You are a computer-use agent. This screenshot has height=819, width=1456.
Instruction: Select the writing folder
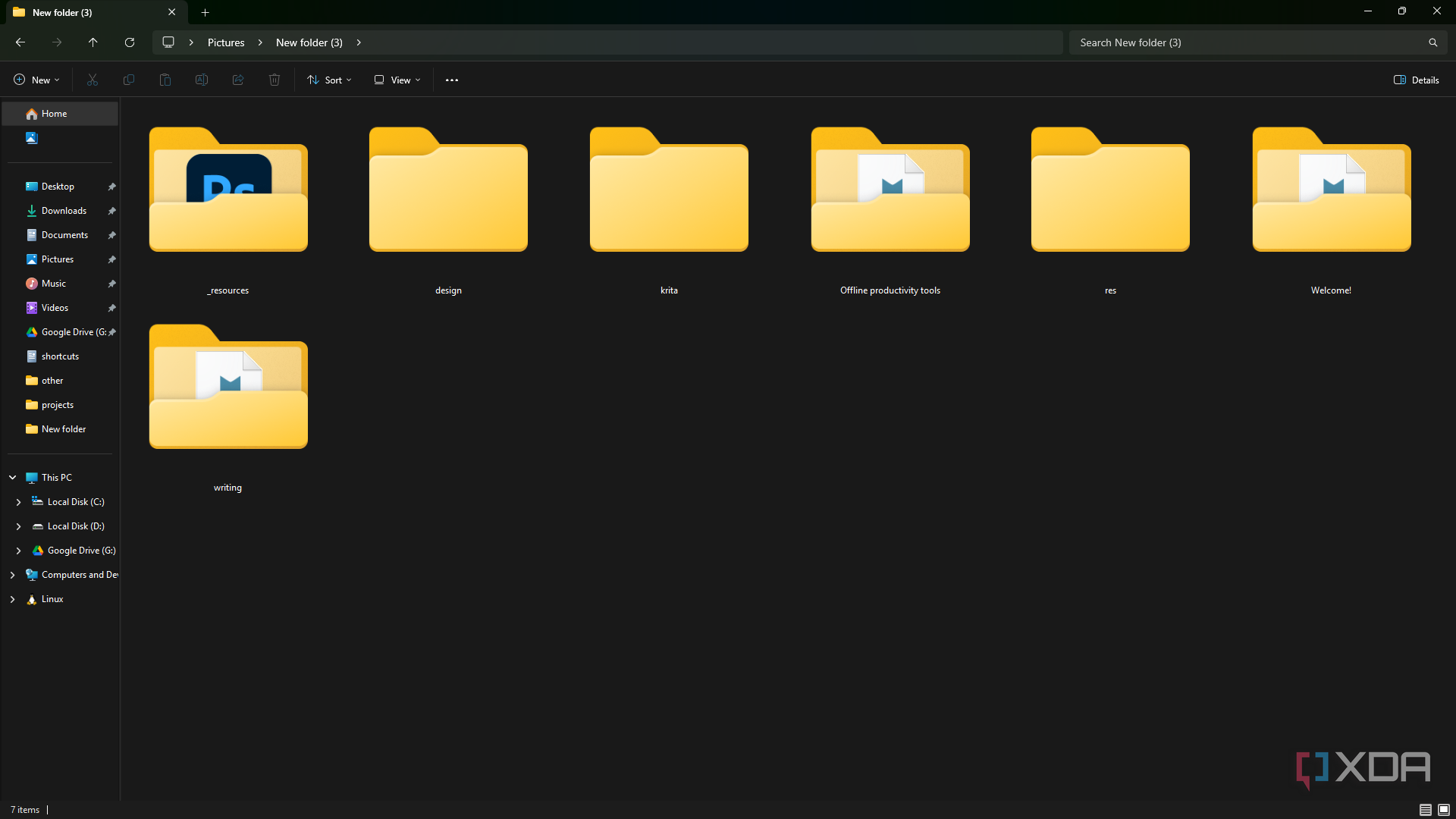coord(228,408)
